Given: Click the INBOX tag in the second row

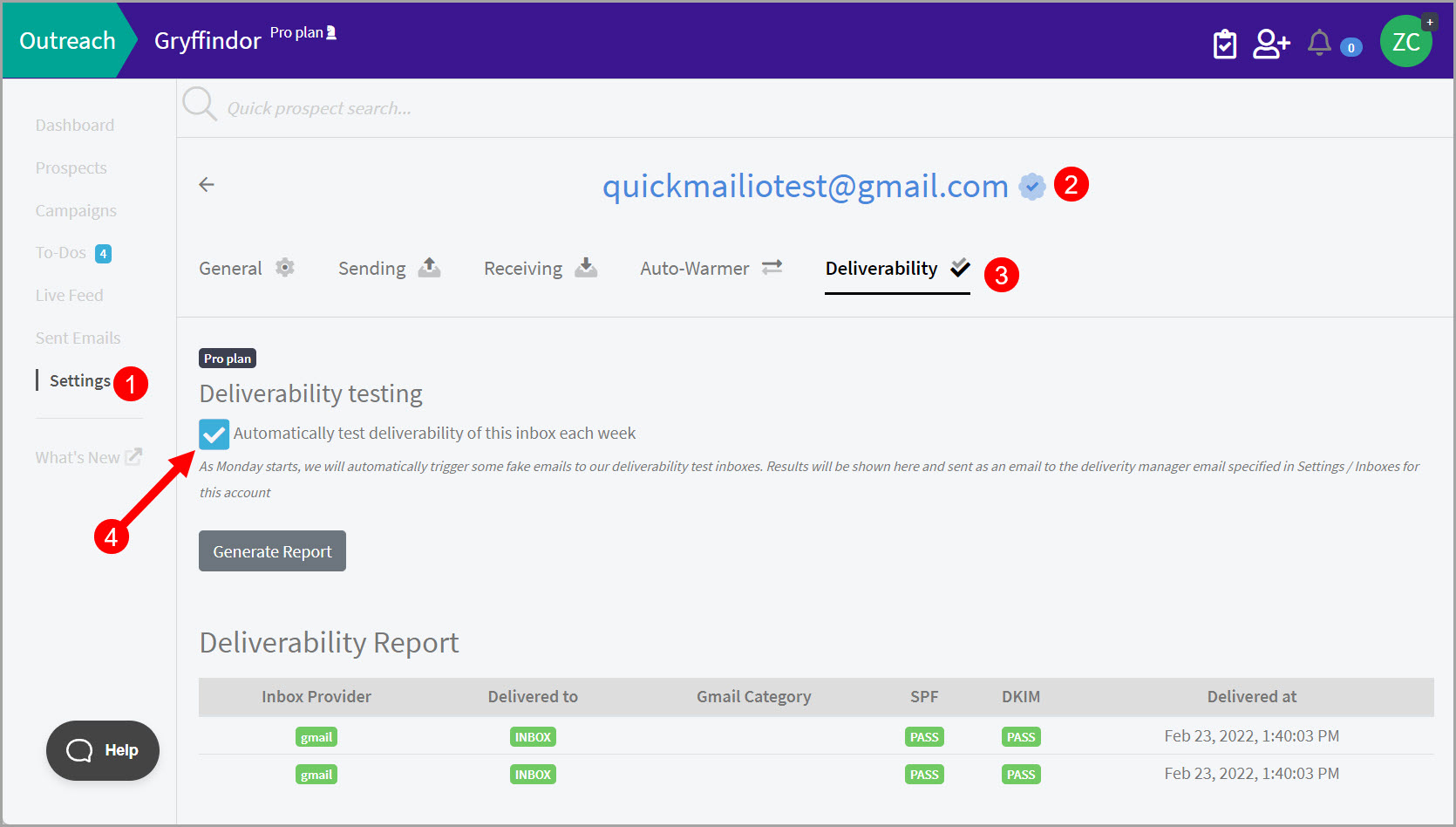Looking at the screenshot, I should pos(533,775).
